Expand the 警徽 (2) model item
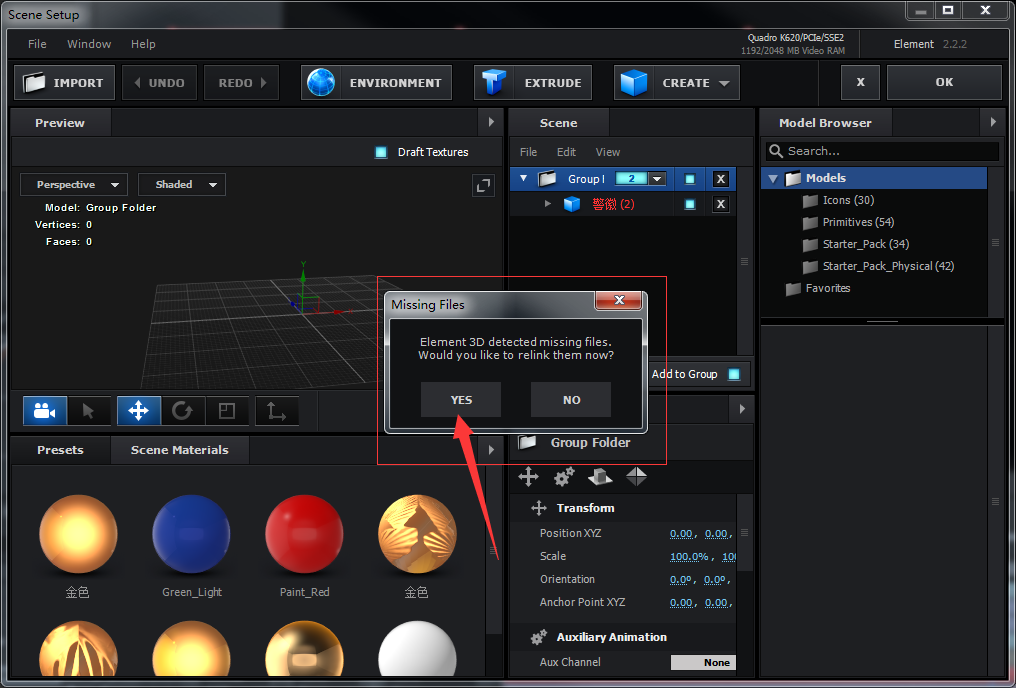The image size is (1016, 688). [548, 203]
